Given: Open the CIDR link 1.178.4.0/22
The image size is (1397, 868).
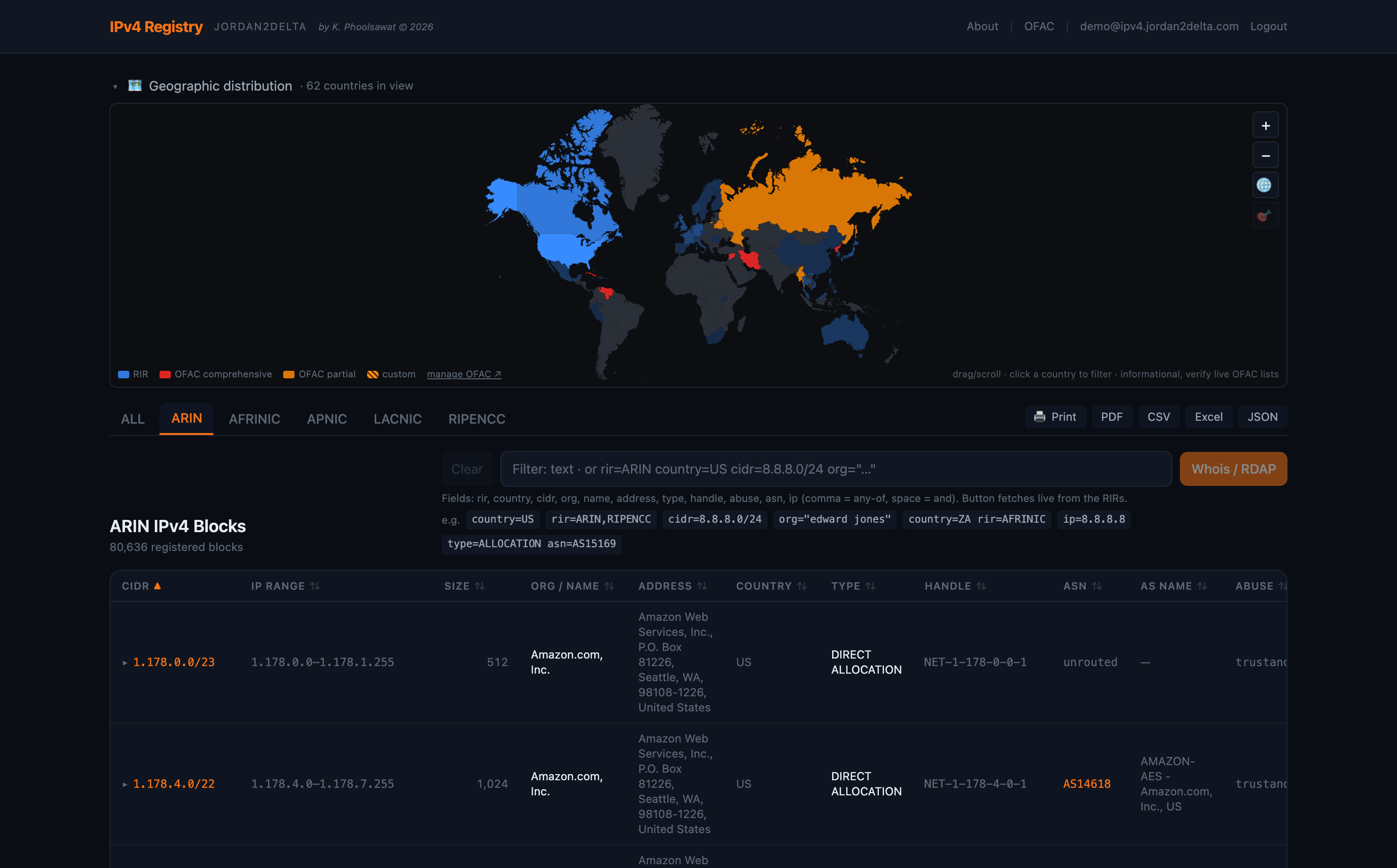Looking at the screenshot, I should tap(174, 784).
